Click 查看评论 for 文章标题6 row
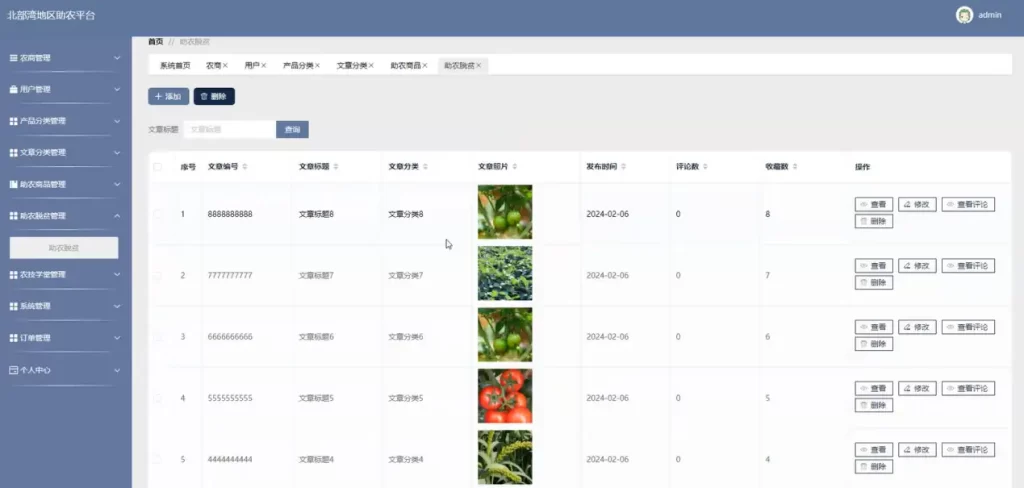1024x488 pixels. 968,327
